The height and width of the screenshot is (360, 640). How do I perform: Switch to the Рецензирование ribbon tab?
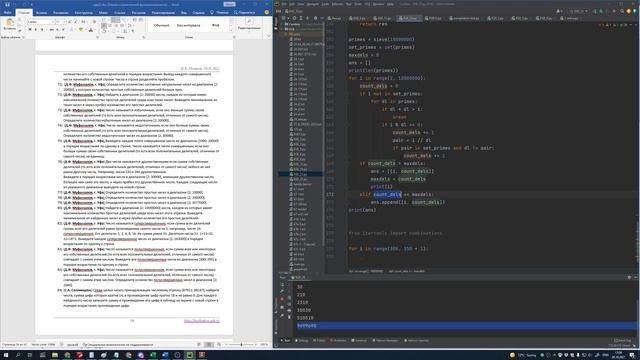coord(163,13)
